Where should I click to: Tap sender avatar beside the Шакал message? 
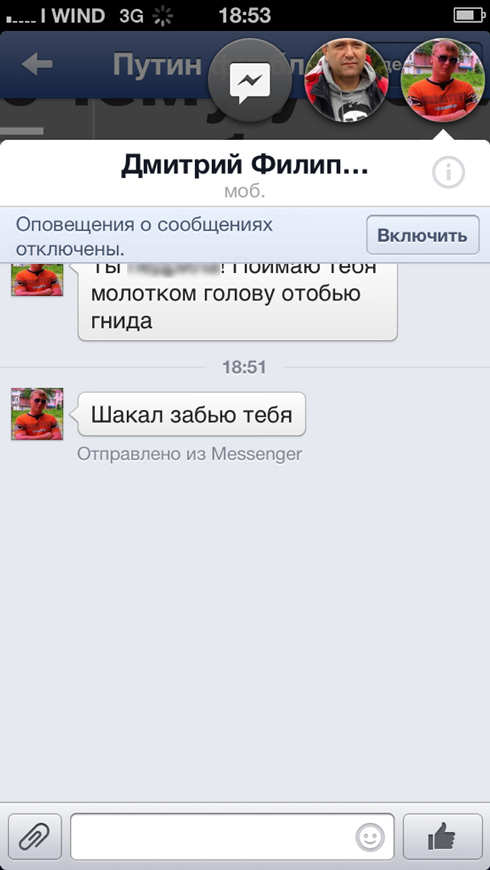click(37, 414)
